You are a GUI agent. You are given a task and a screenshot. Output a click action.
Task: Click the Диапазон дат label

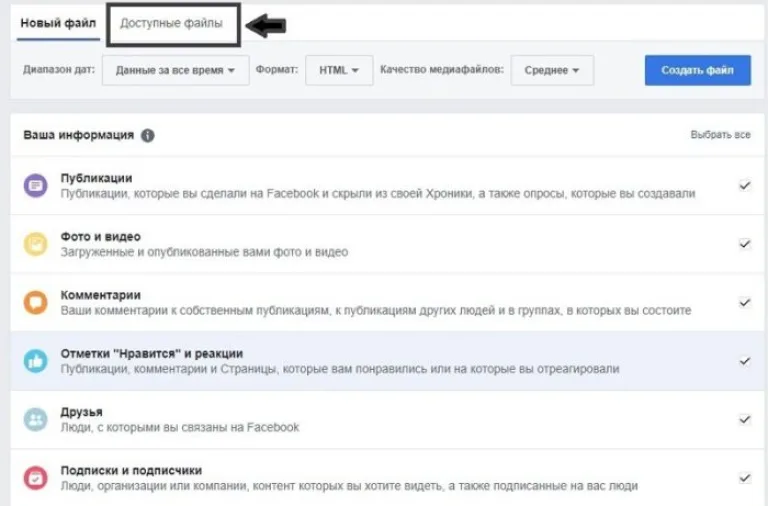tap(59, 70)
